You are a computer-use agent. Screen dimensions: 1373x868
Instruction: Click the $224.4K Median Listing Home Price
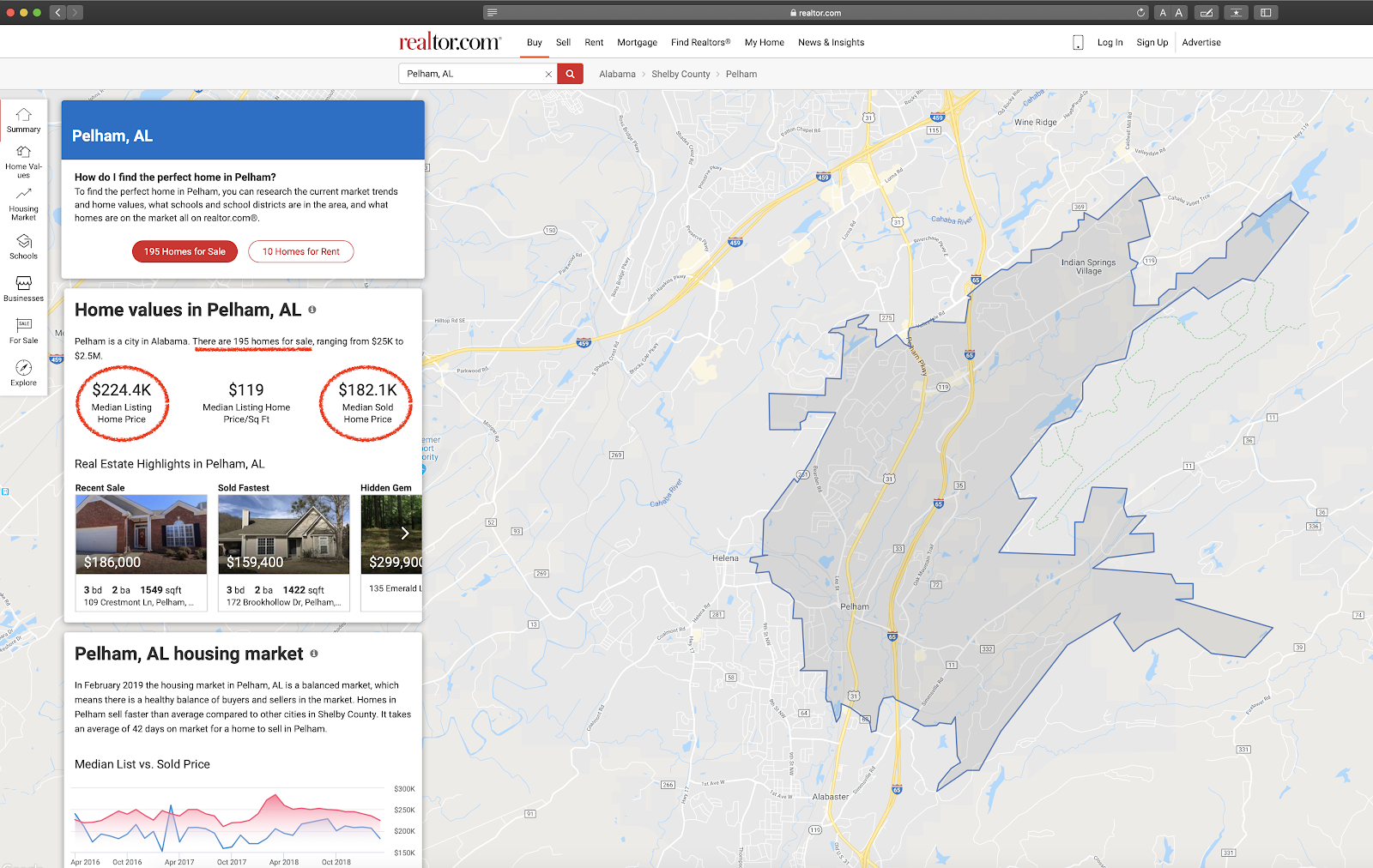click(x=122, y=402)
